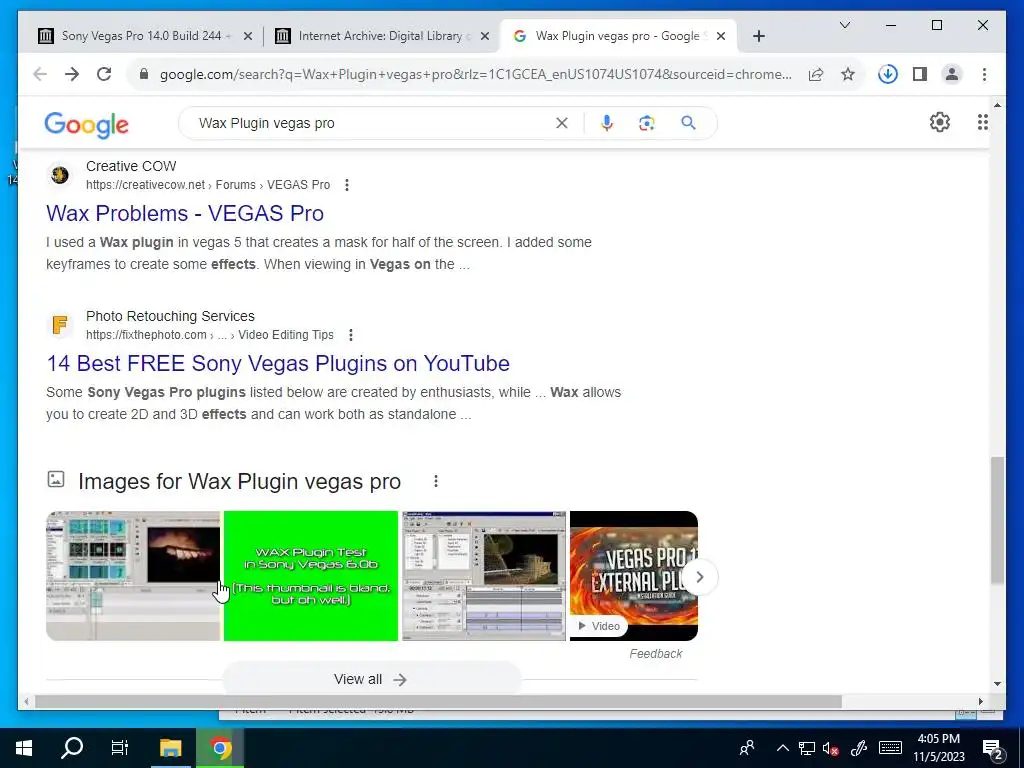This screenshot has width=1024, height=768.
Task: Click the Chrome taskbar icon
Action: (x=221, y=748)
